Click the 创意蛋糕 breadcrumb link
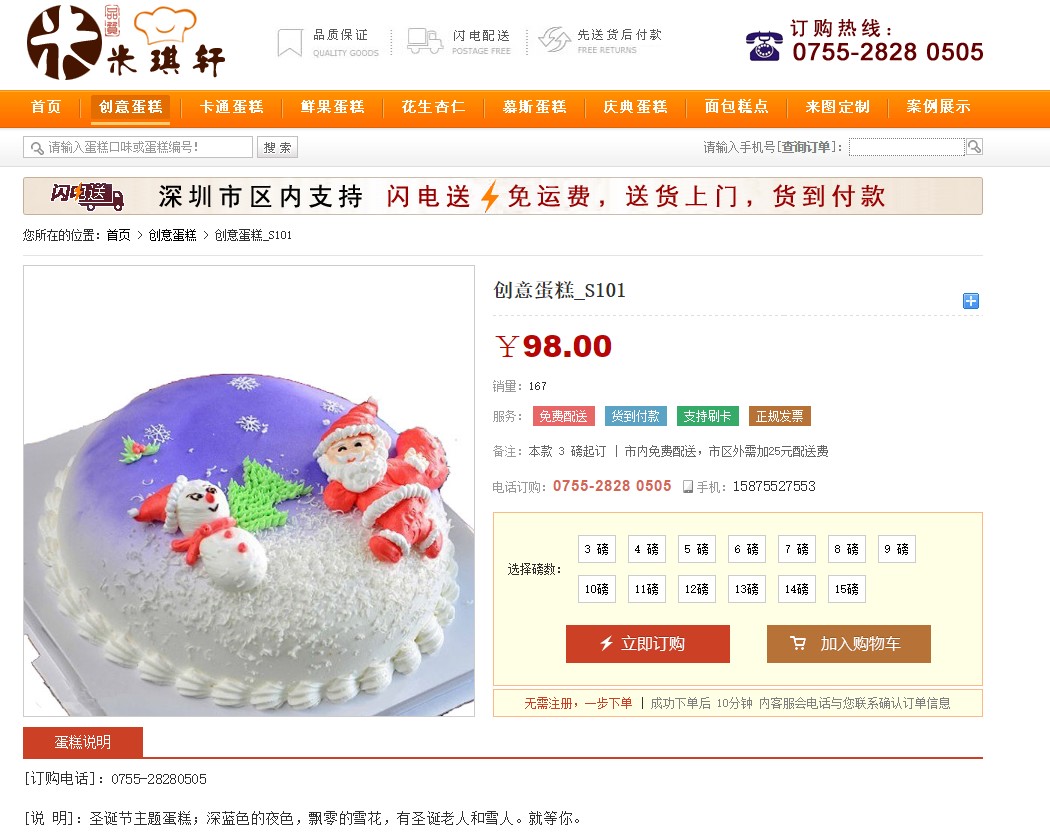Image resolution: width=1050 pixels, height=832 pixels. coord(172,235)
